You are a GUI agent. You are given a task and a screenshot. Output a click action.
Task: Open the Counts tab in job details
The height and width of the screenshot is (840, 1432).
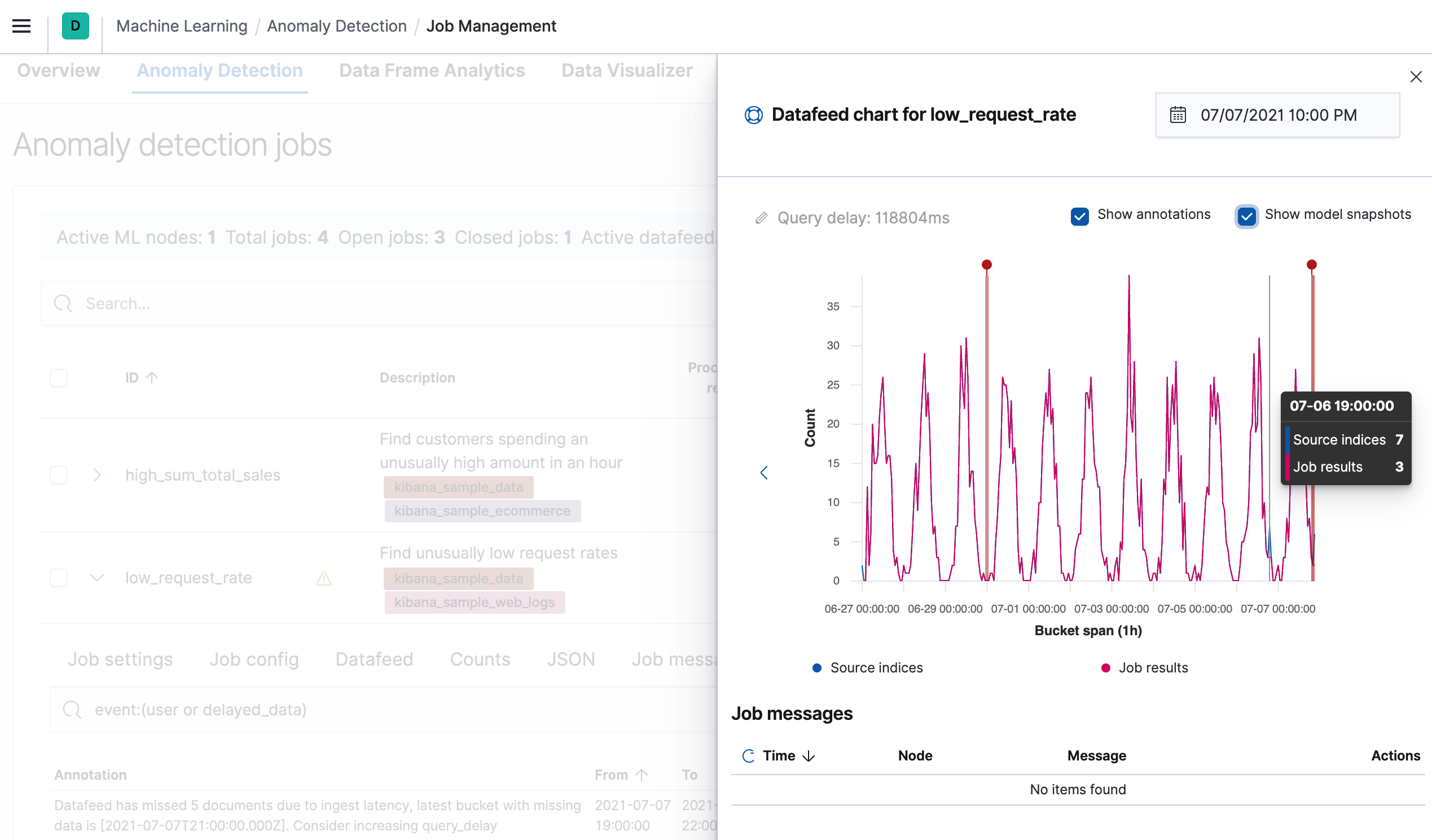coord(480,659)
